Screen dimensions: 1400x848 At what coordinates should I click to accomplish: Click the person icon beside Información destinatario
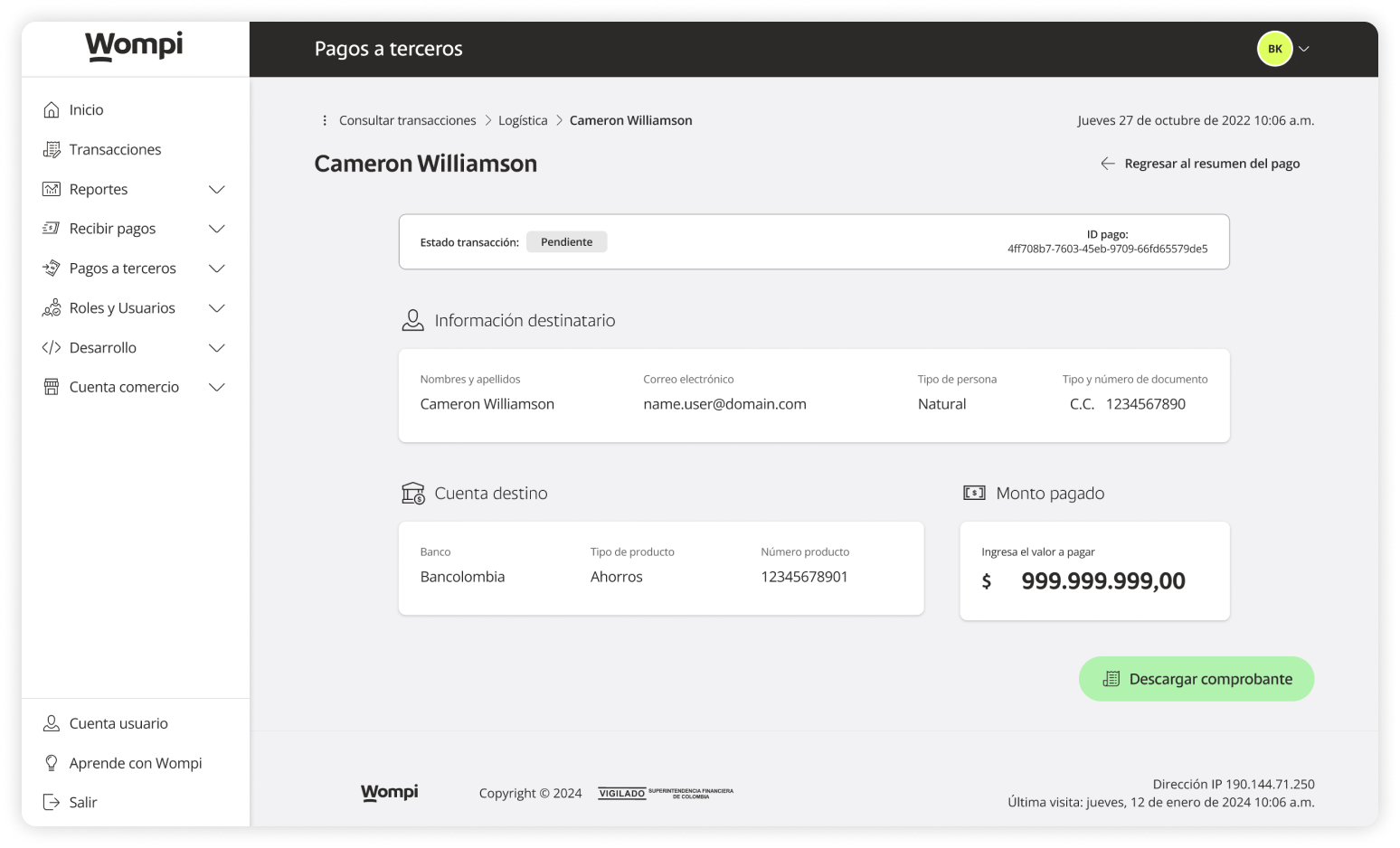coord(413,319)
